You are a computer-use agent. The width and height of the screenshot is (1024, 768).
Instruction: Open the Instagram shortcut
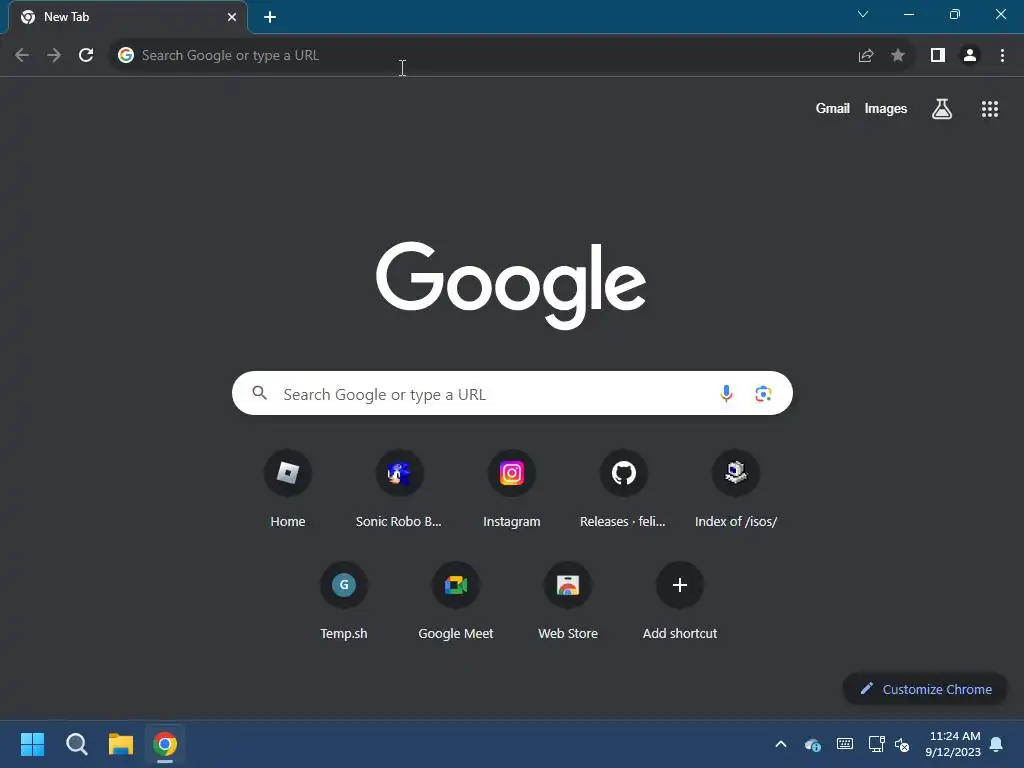(x=511, y=488)
